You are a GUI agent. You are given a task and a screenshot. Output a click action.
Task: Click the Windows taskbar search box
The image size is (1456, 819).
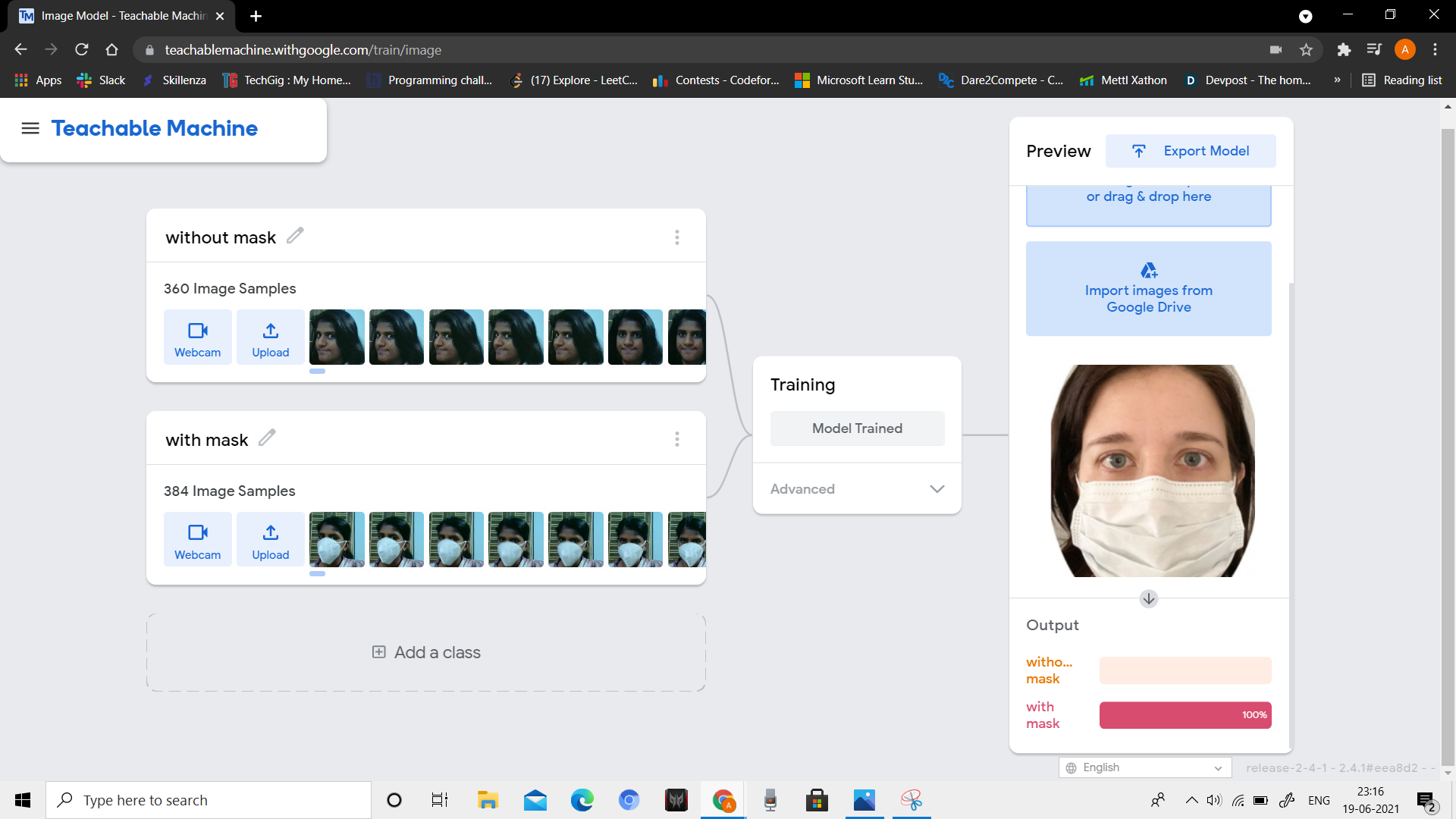pos(209,800)
